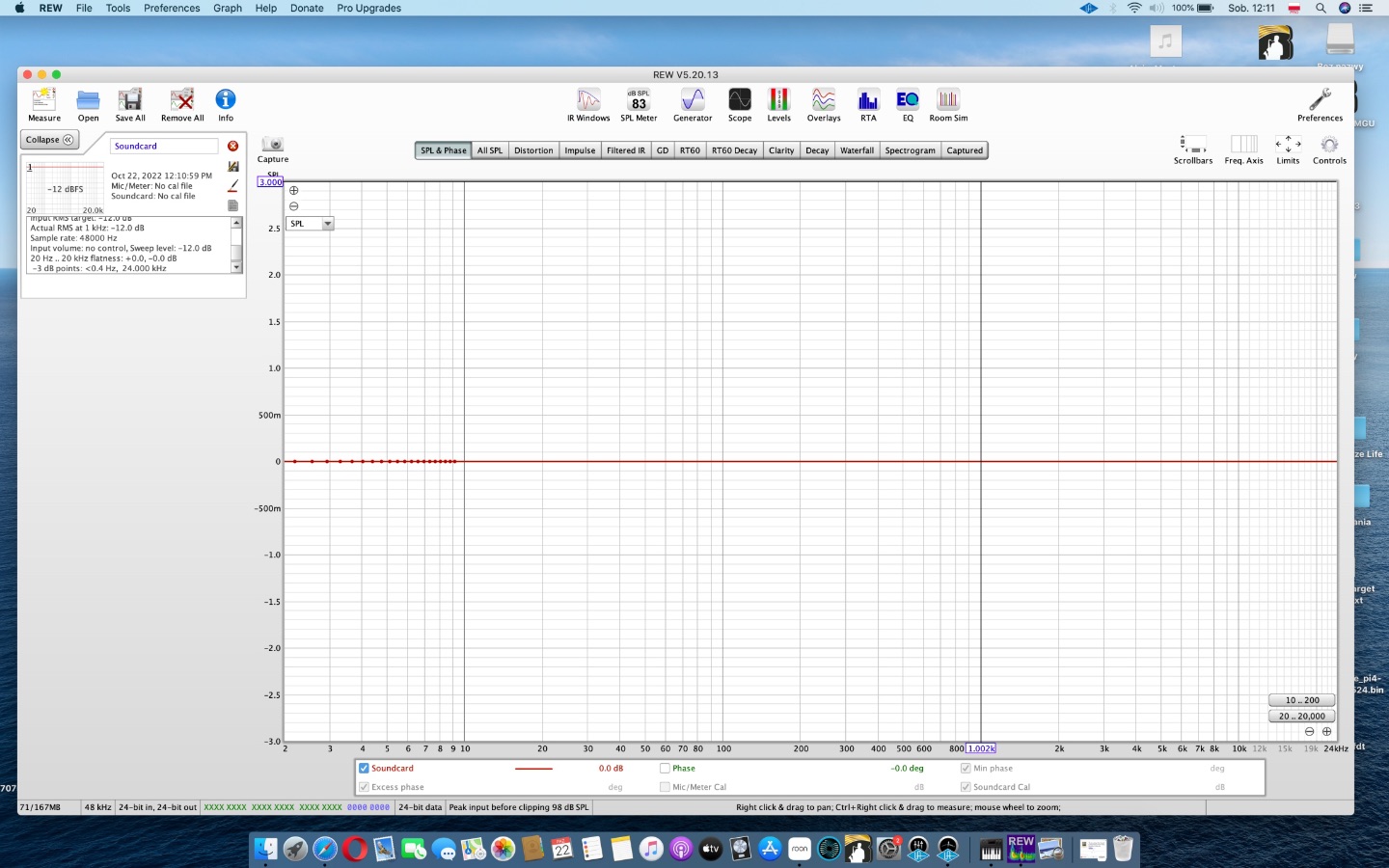1389x868 pixels.
Task: Click the Soundcard measurement name field
Action: 165,146
